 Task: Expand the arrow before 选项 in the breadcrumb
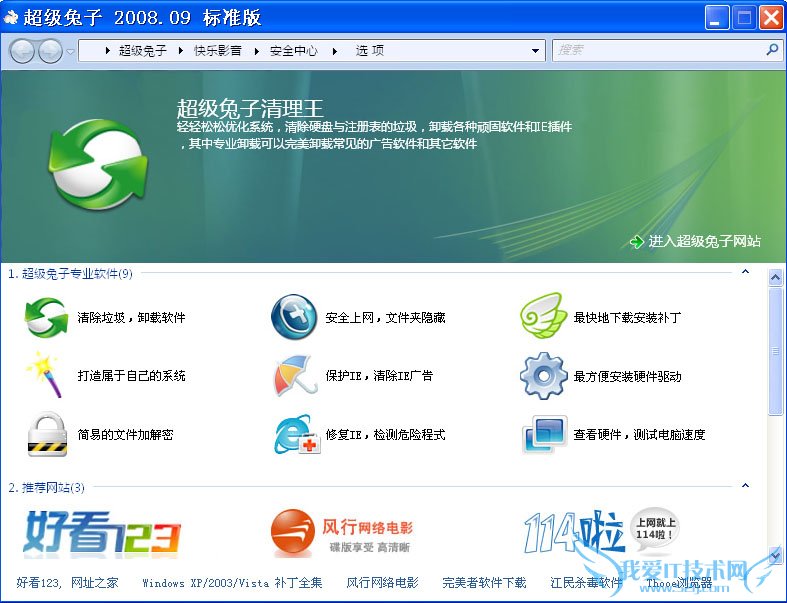coord(335,51)
